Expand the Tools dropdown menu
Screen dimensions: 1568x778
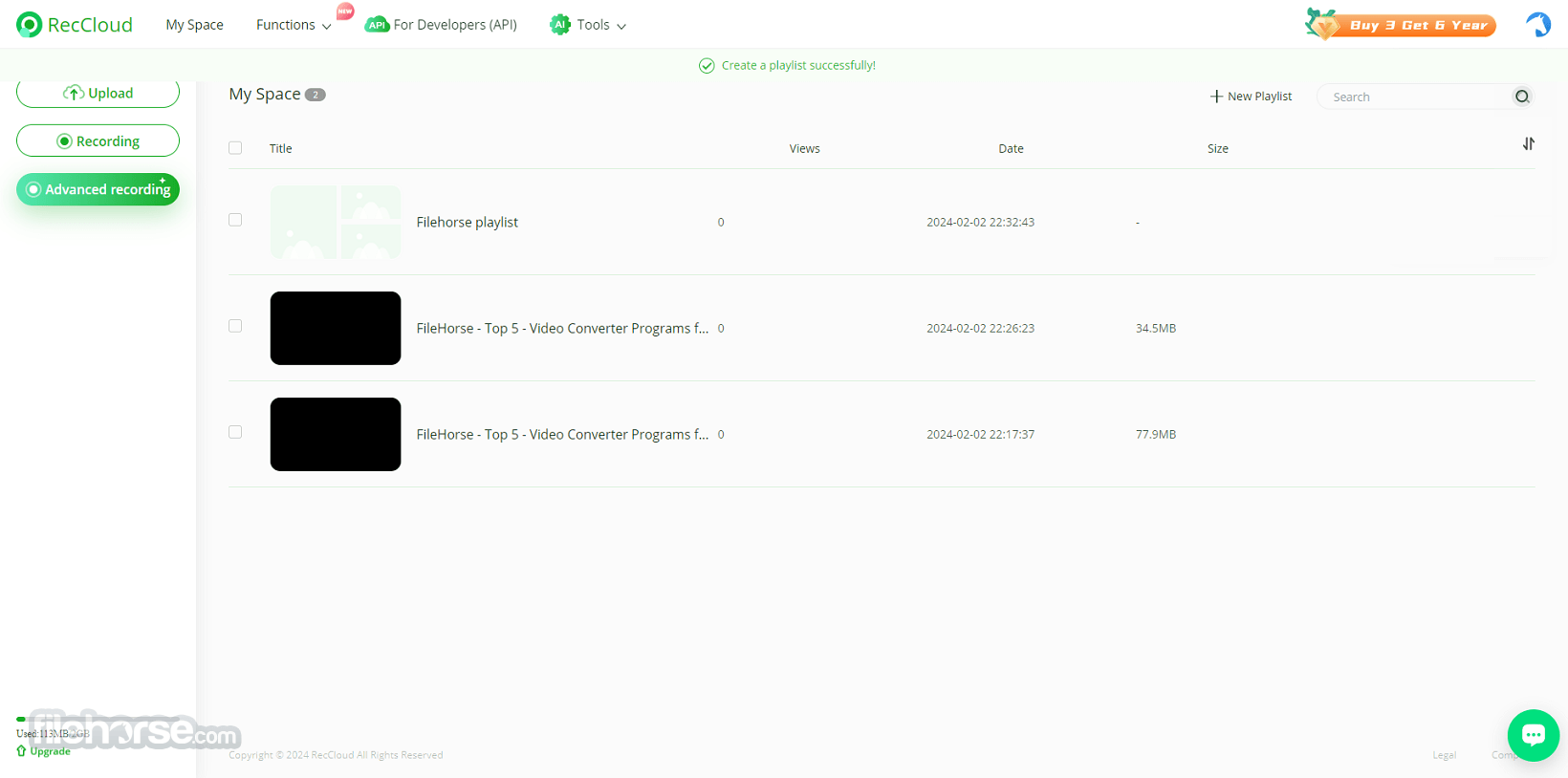(x=601, y=25)
